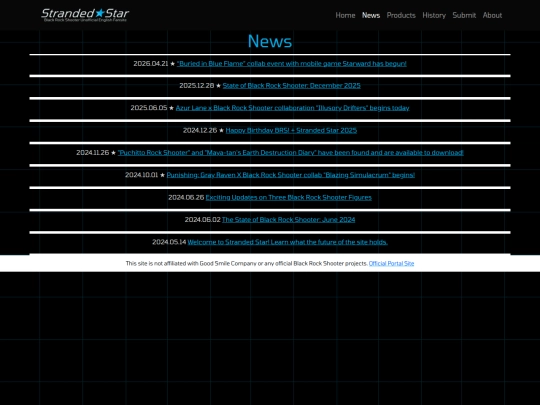Visit the Official Portal Site link

pos(391,263)
